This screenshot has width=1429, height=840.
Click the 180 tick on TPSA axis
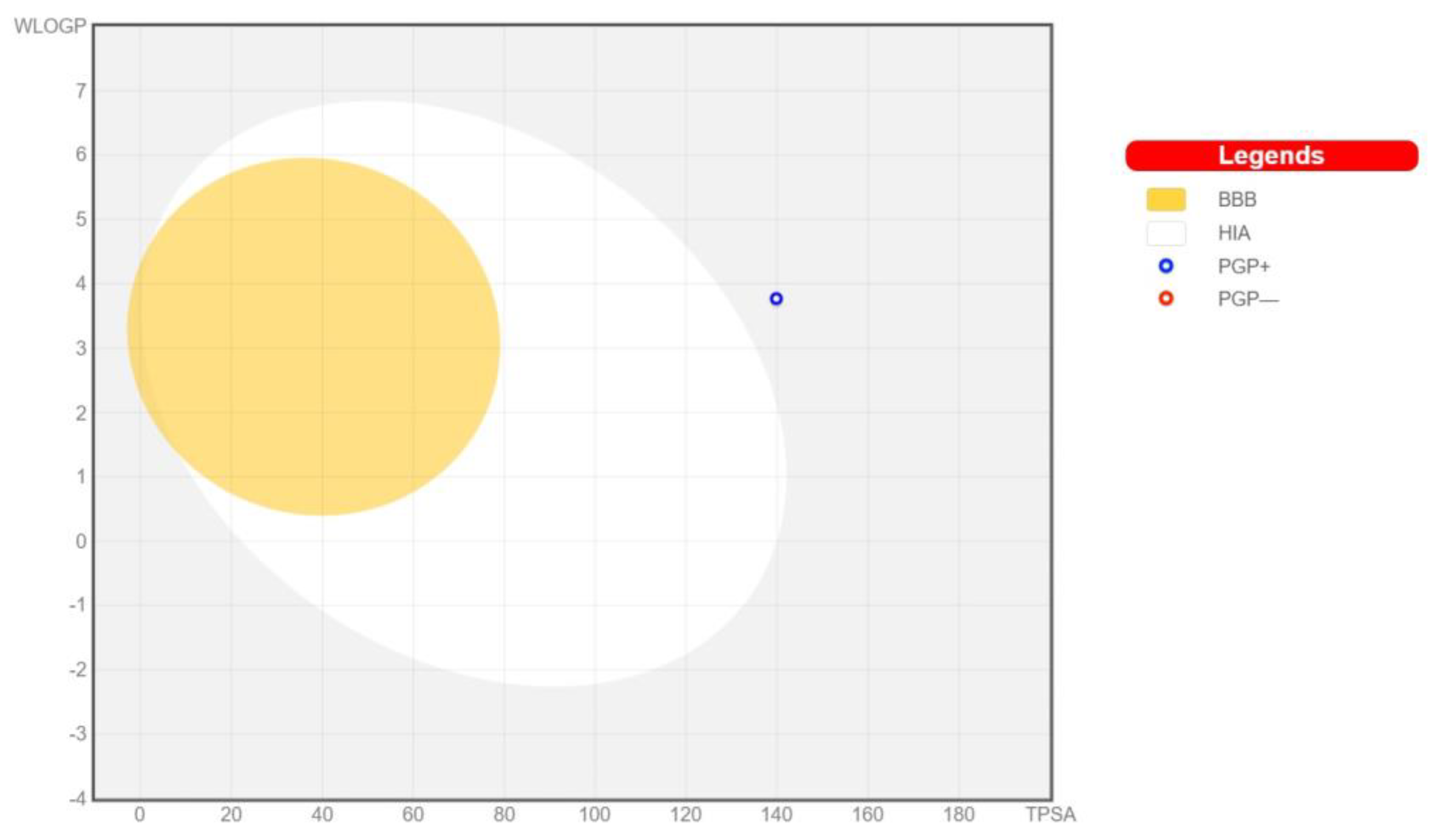click(x=958, y=815)
